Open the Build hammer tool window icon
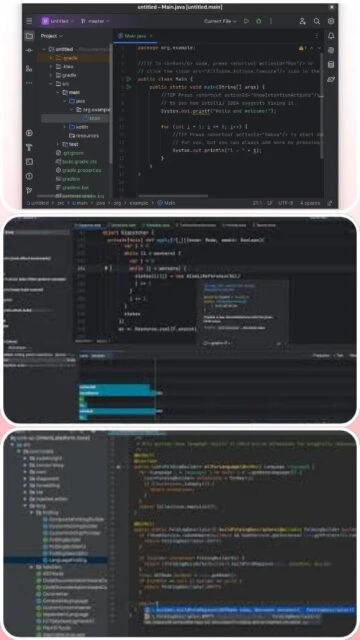The image size is (360, 640). click(x=29, y=147)
